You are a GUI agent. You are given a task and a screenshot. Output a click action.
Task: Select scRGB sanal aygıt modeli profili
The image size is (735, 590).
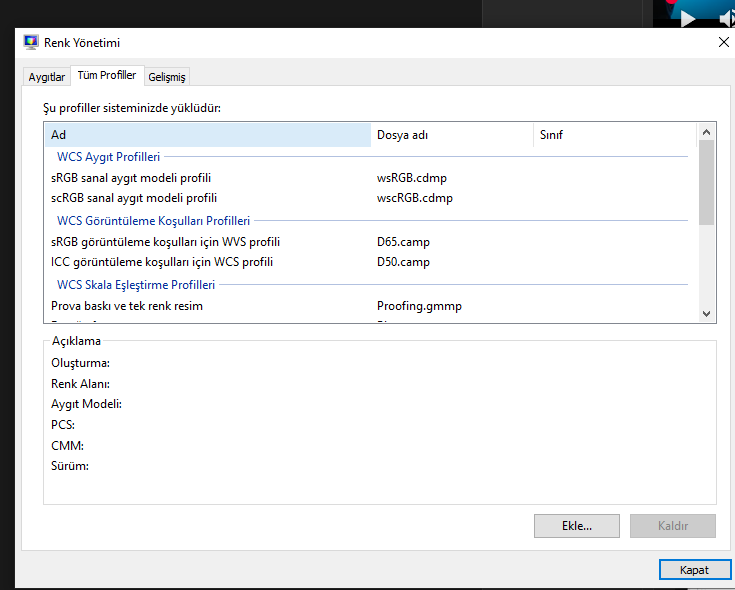click(134, 198)
